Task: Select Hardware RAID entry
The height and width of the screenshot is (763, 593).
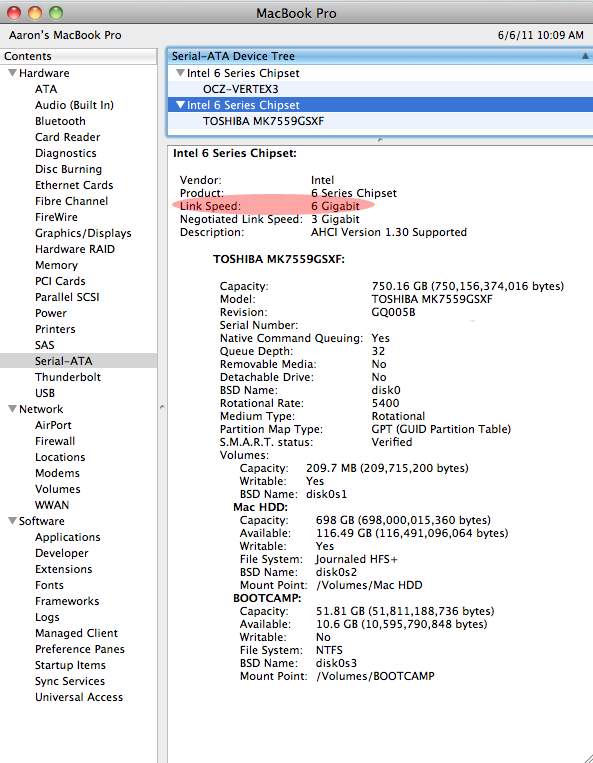Action: pyautogui.click(x=74, y=249)
